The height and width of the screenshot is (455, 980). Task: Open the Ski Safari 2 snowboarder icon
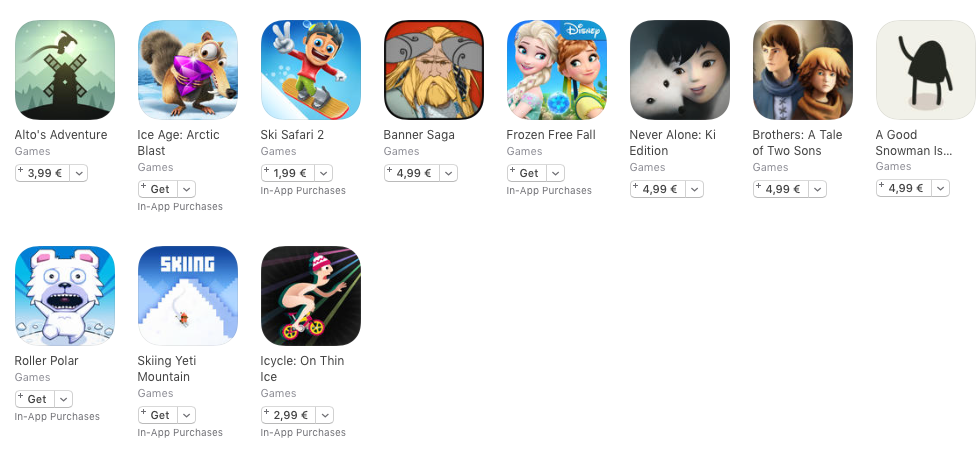tap(311, 70)
